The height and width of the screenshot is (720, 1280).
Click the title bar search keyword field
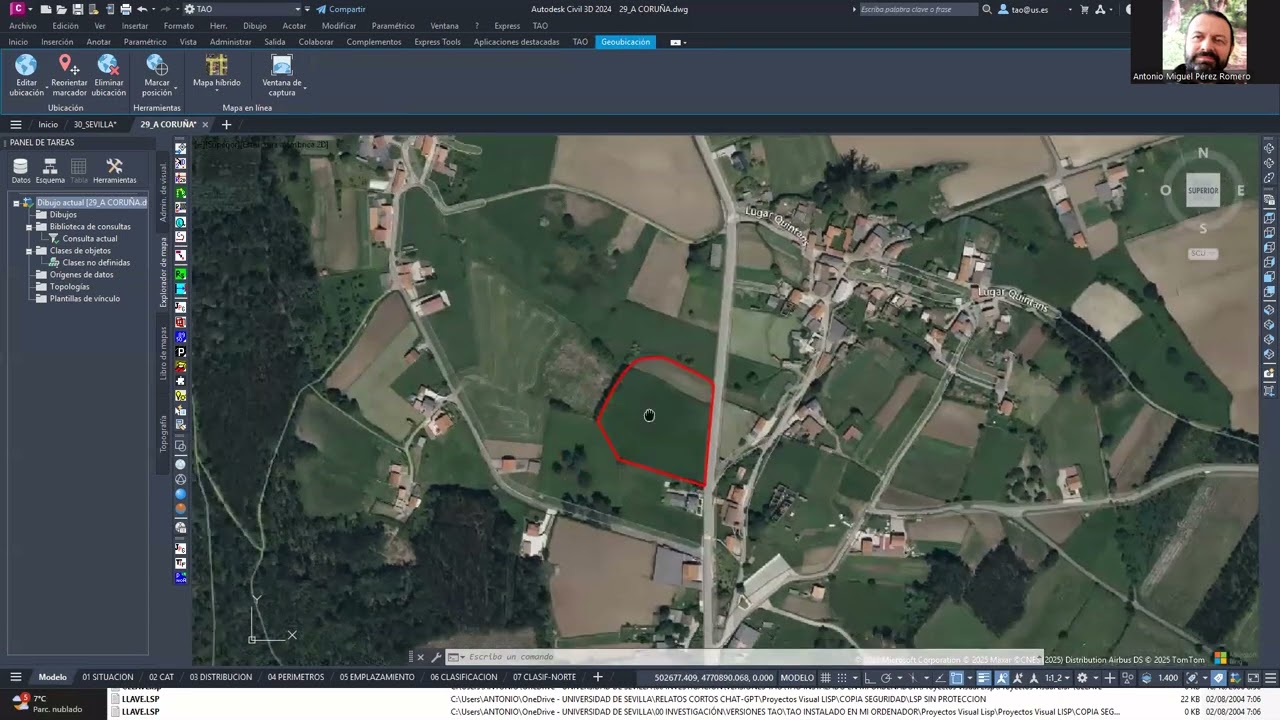point(918,9)
